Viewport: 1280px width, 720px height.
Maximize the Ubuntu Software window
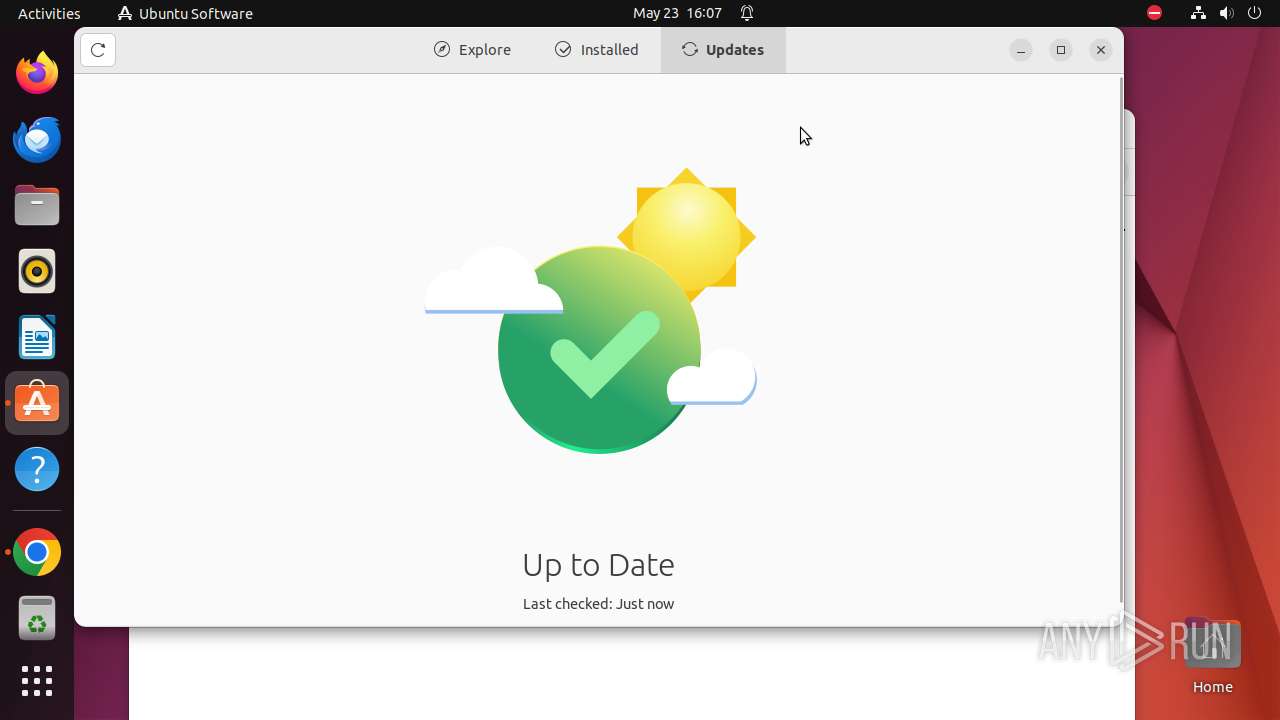(1061, 50)
